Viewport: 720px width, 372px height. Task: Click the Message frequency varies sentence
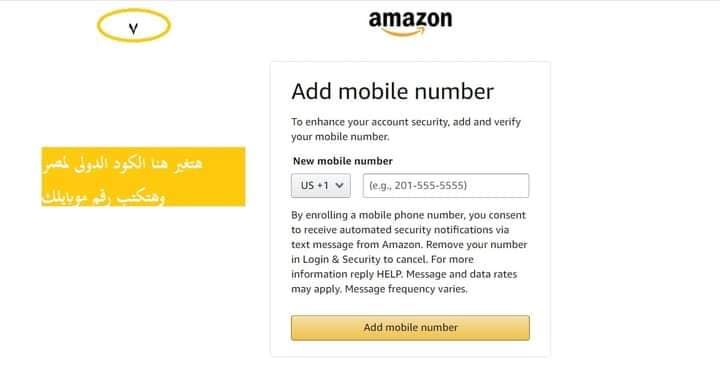point(406,289)
